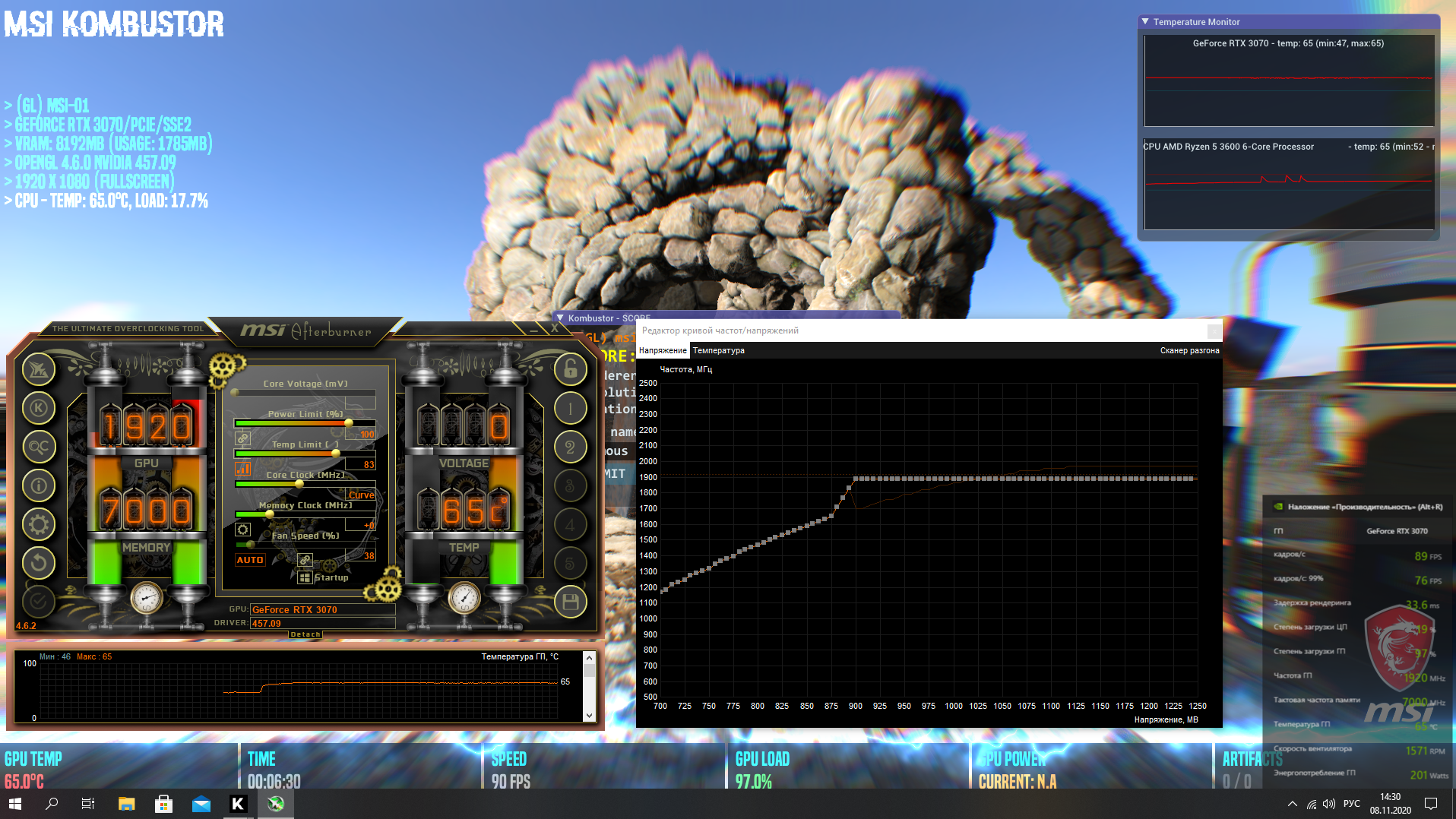The height and width of the screenshot is (819, 1456).
Task: Open the clock and calendar flyout
Action: [1391, 804]
